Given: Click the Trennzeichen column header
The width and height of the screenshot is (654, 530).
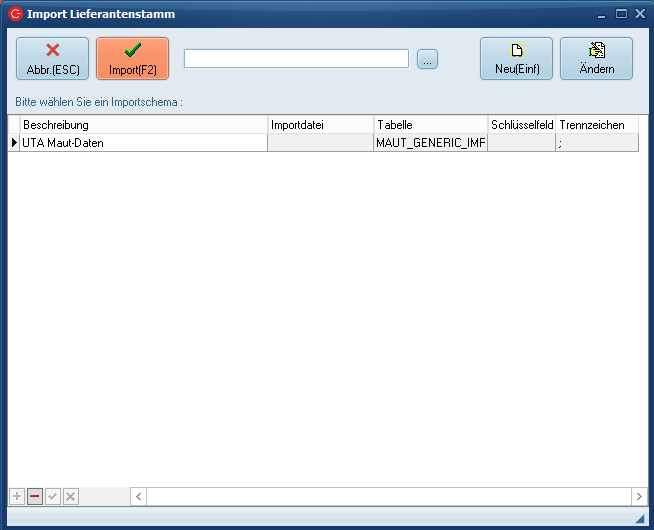Looking at the screenshot, I should tap(596, 125).
